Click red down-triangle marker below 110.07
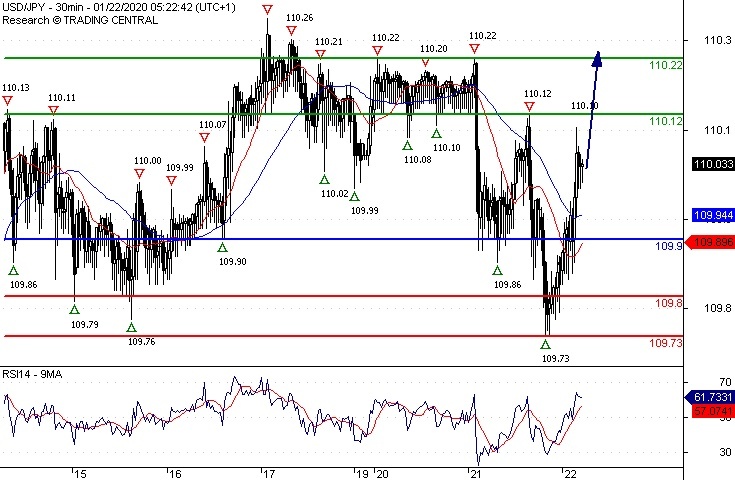 (x=204, y=137)
